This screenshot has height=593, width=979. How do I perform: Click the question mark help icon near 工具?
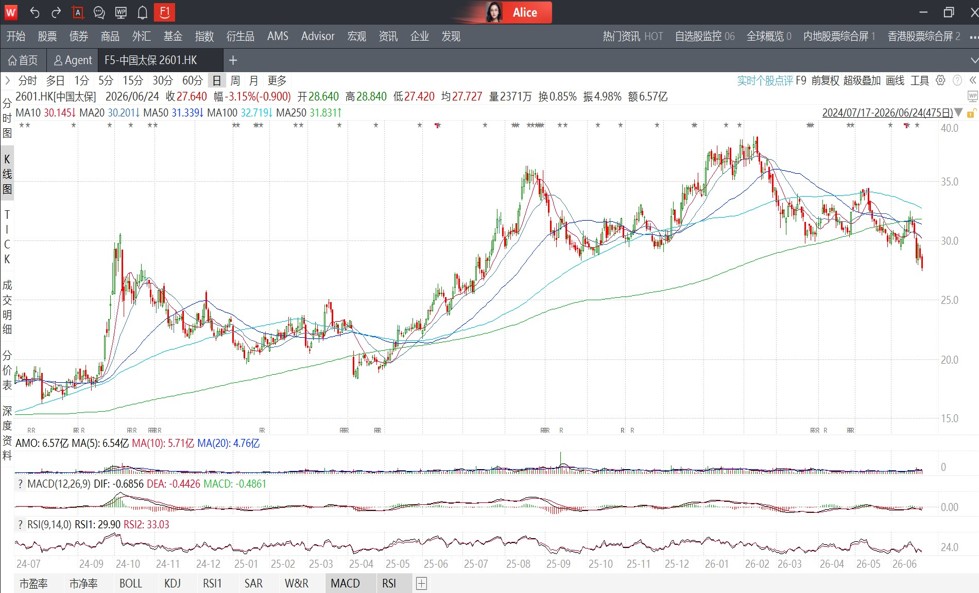click(x=957, y=81)
